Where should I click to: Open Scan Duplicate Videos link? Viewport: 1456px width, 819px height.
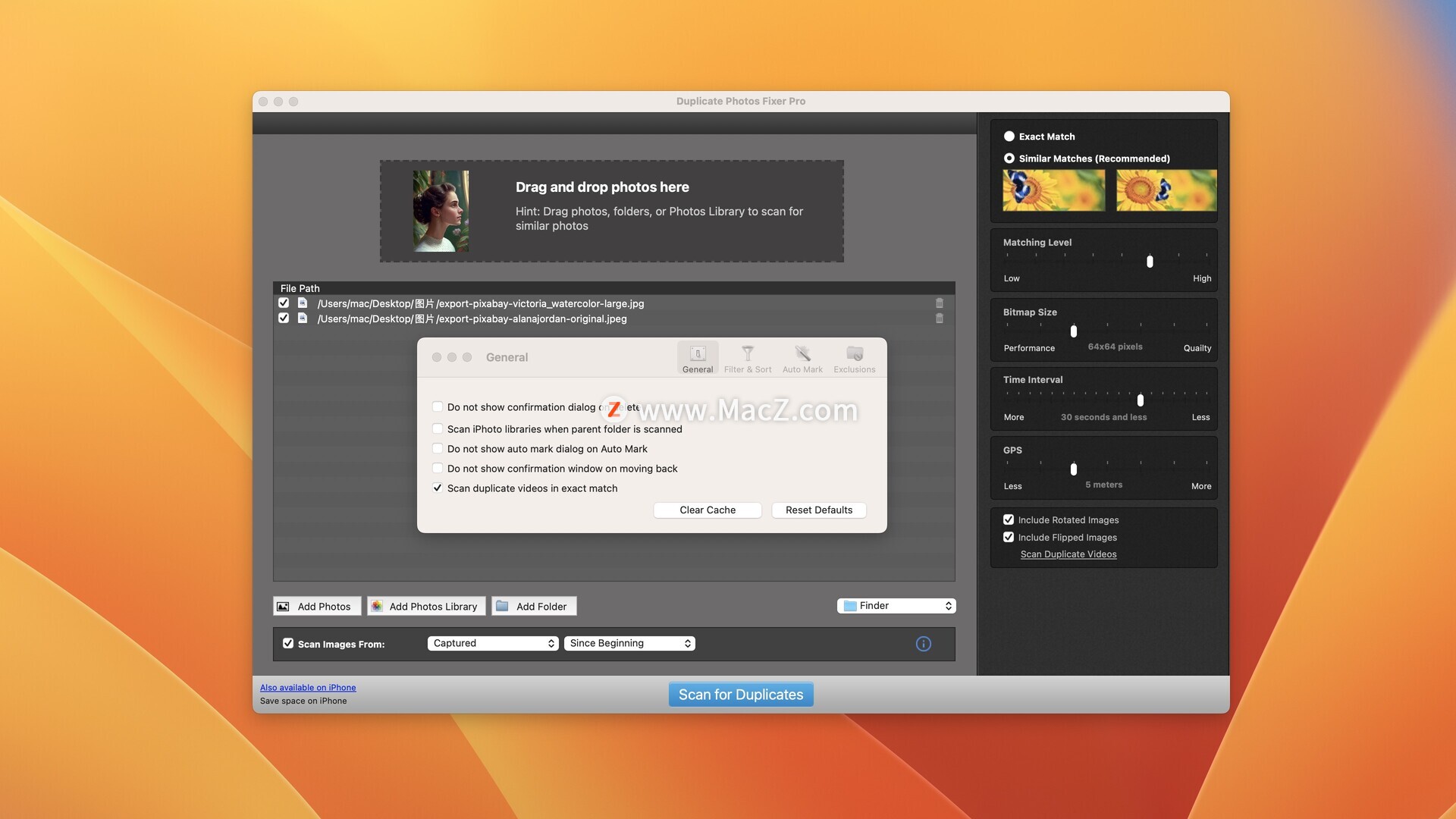(1068, 554)
